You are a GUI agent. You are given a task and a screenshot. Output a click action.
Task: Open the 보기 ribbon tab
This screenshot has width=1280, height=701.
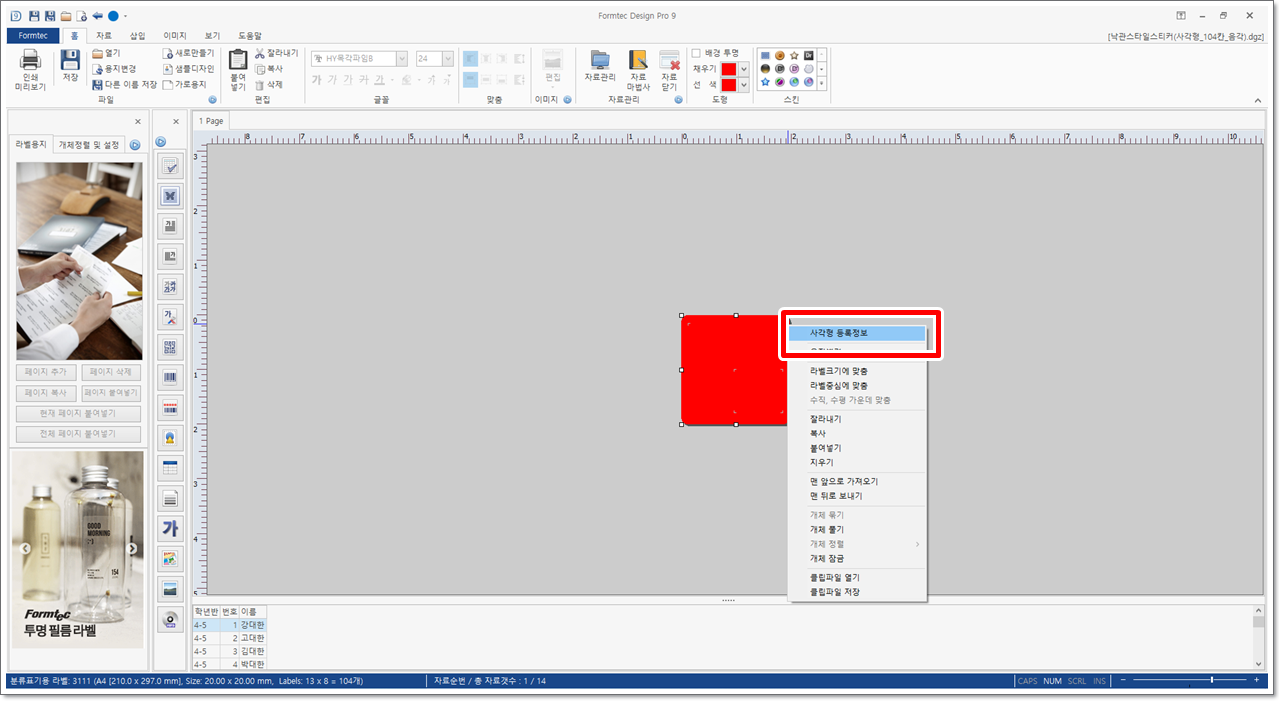212,35
